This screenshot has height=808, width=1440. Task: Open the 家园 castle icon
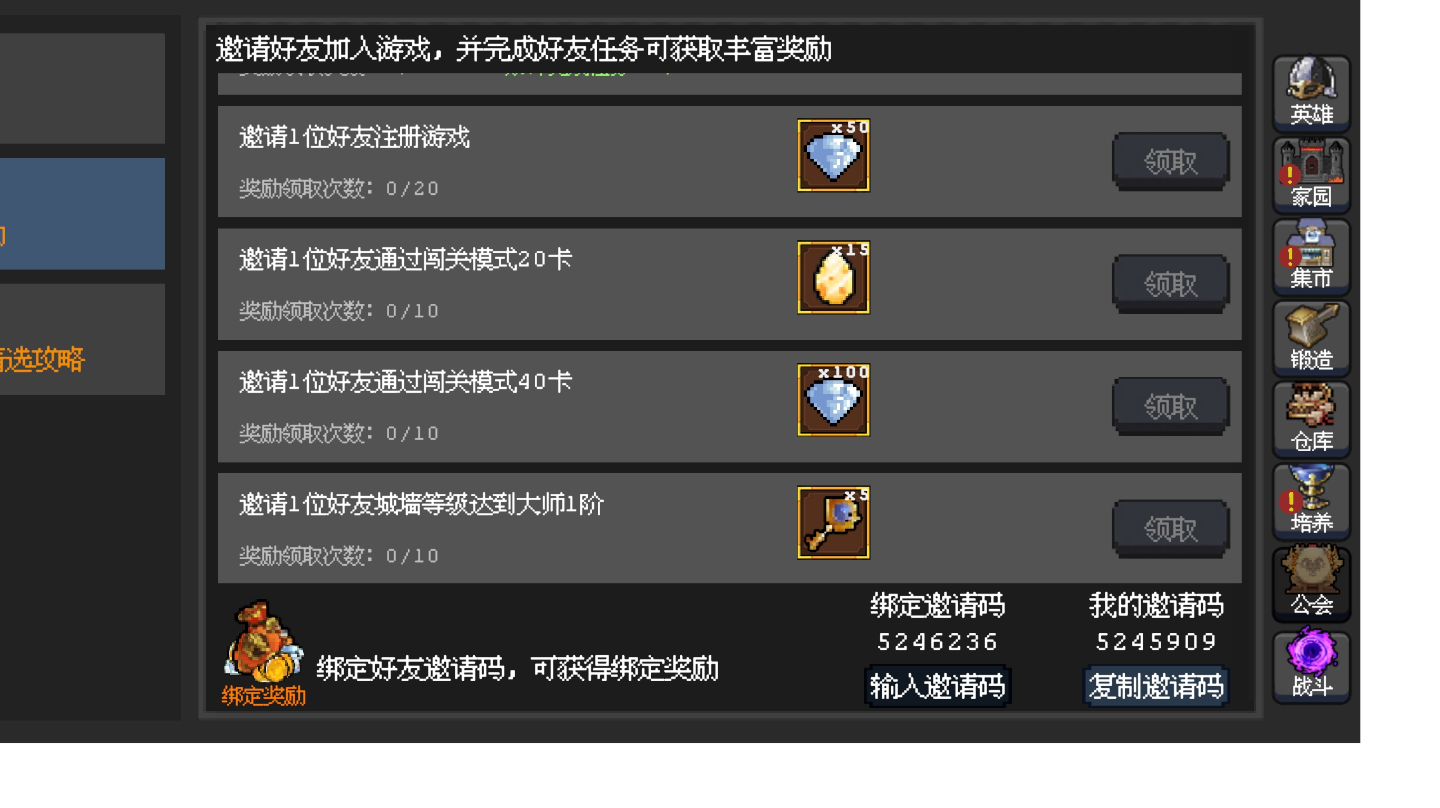pyautogui.click(x=1311, y=175)
